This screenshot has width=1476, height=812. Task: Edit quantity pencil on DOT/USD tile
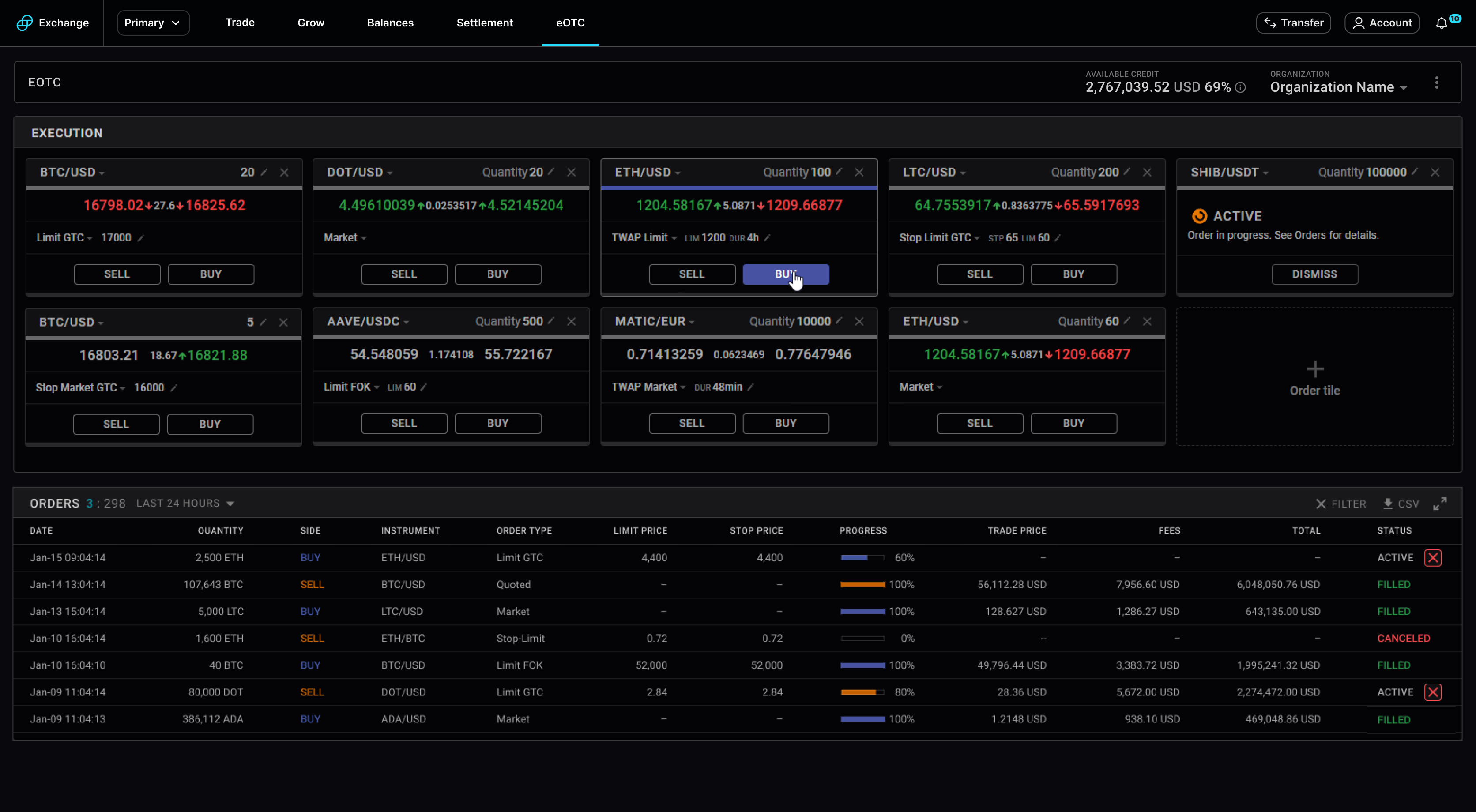pos(551,171)
